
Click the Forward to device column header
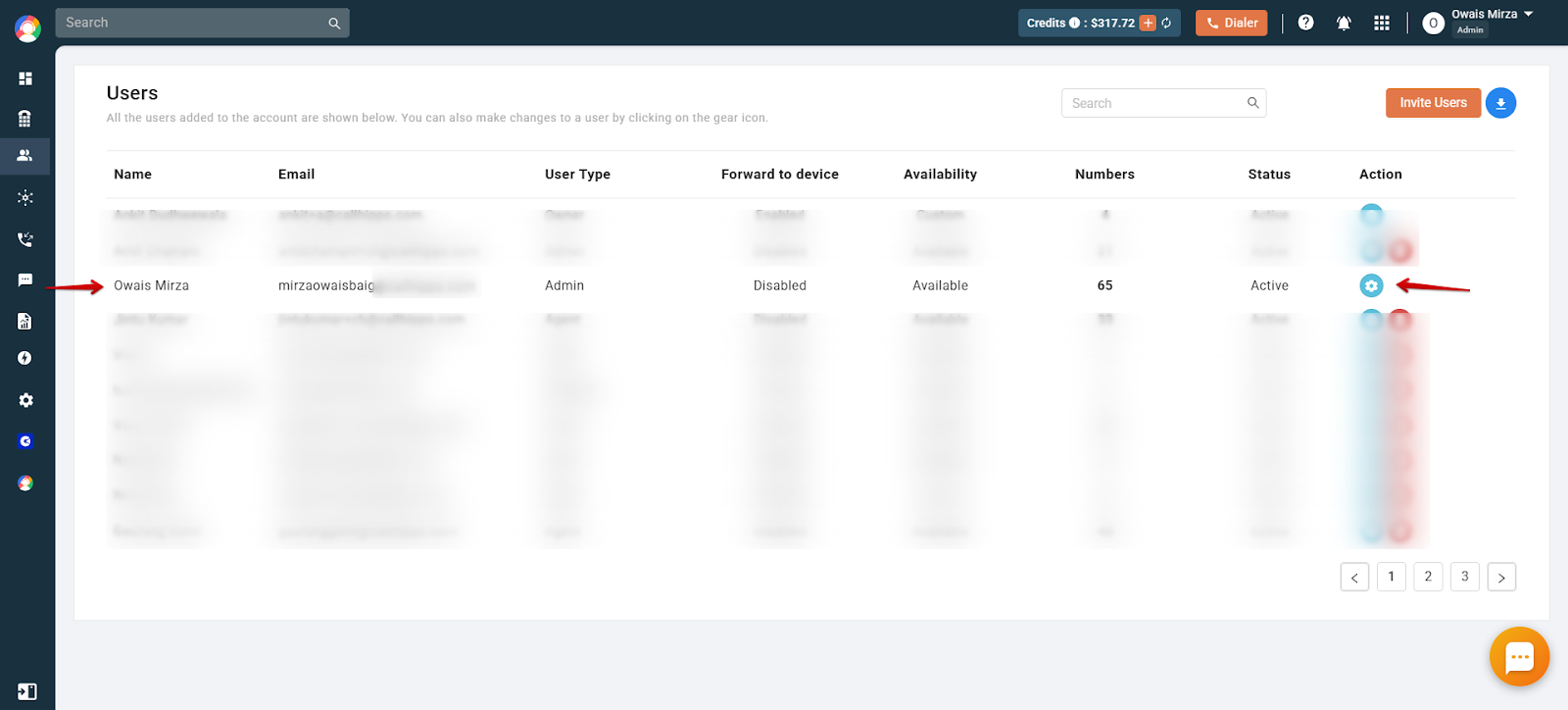coord(780,175)
